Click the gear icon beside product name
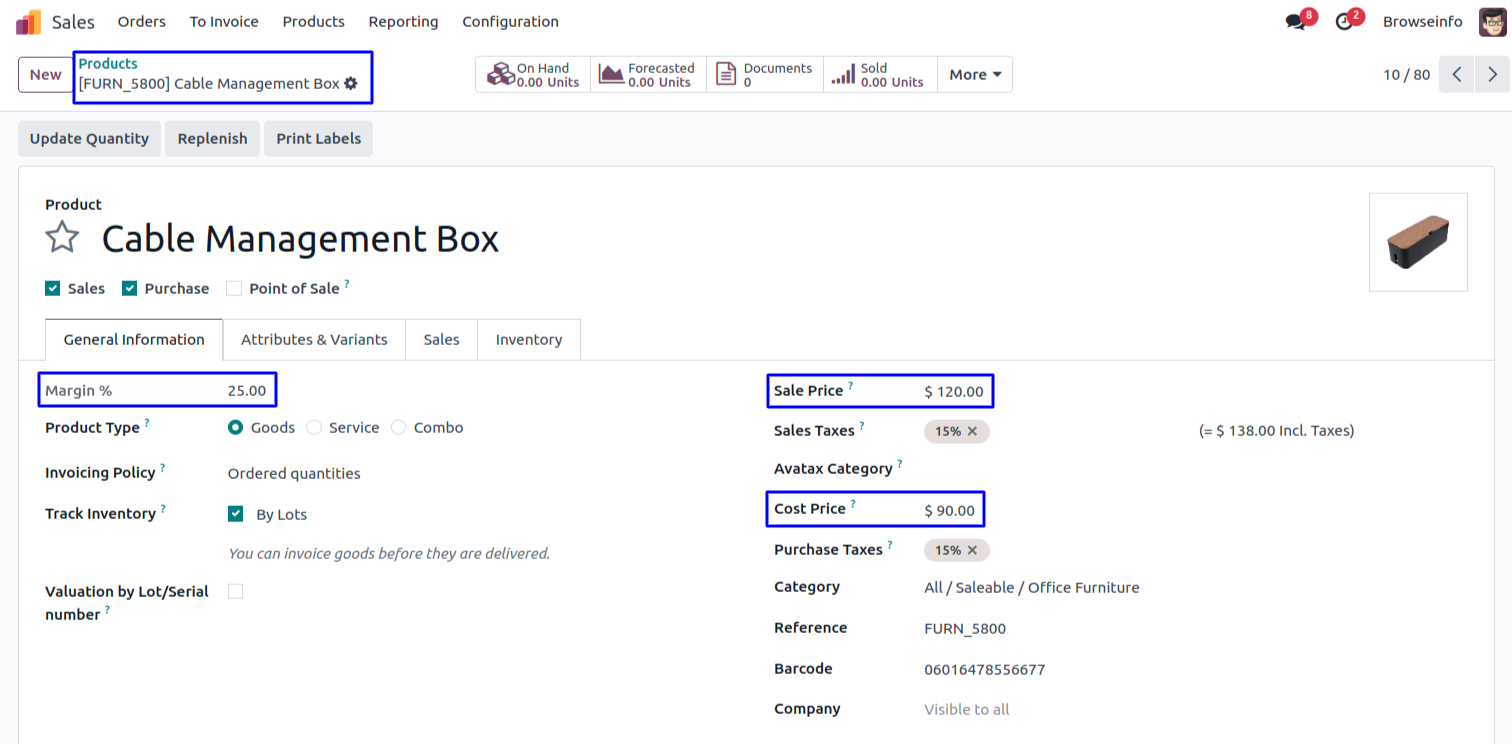This screenshot has width=1512, height=744. [351, 84]
